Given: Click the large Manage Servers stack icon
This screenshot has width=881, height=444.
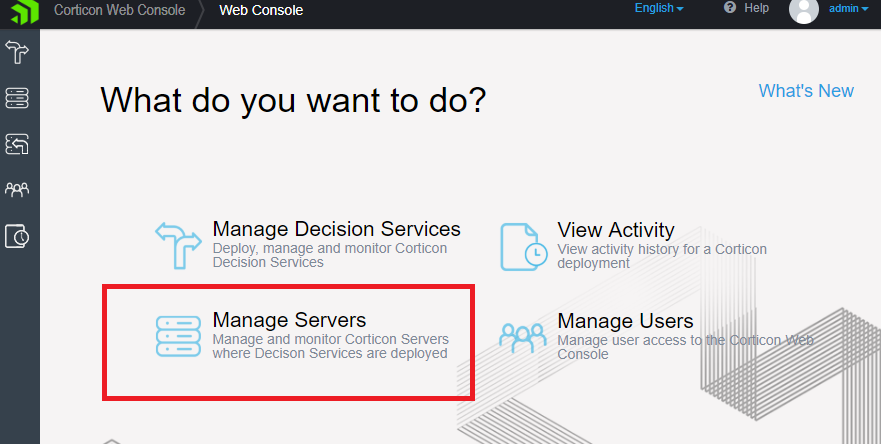Looking at the screenshot, I should (178, 336).
